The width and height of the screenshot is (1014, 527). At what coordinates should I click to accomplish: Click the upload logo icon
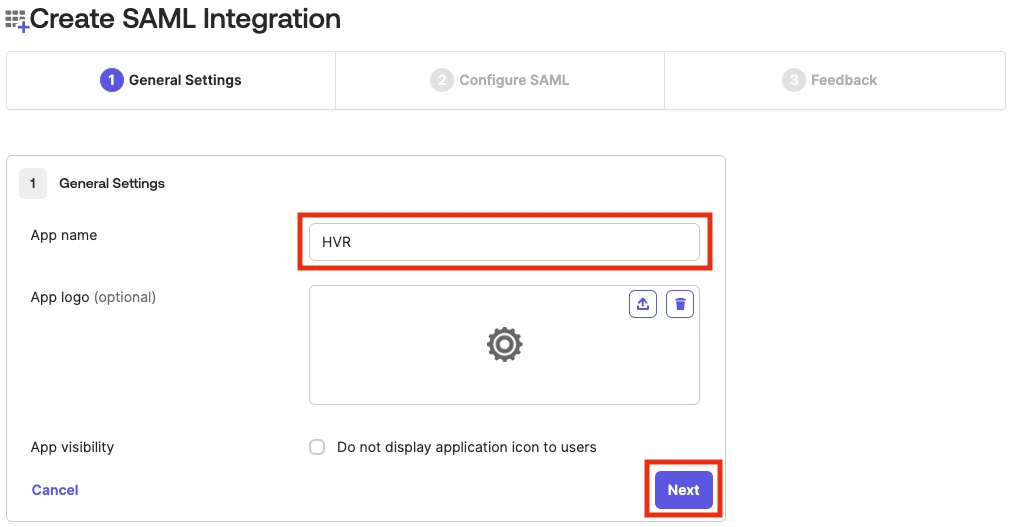click(x=643, y=304)
